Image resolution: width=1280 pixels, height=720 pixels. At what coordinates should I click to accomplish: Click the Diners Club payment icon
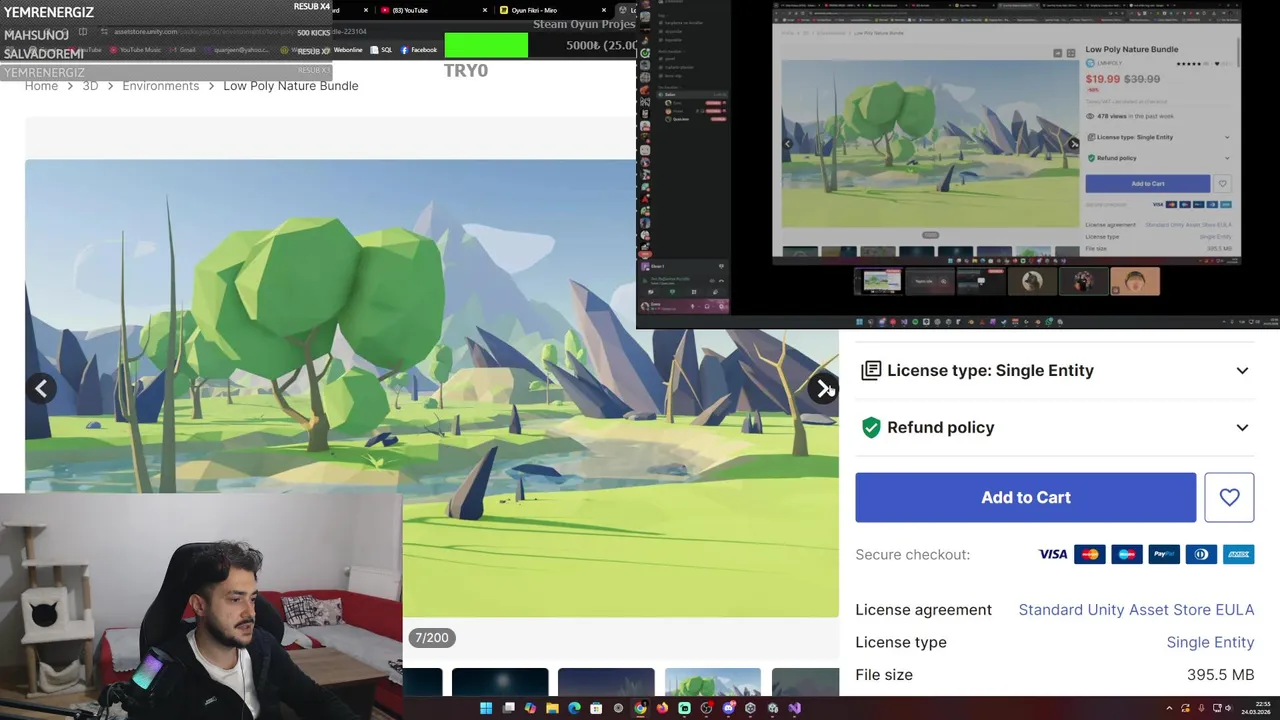point(1201,554)
